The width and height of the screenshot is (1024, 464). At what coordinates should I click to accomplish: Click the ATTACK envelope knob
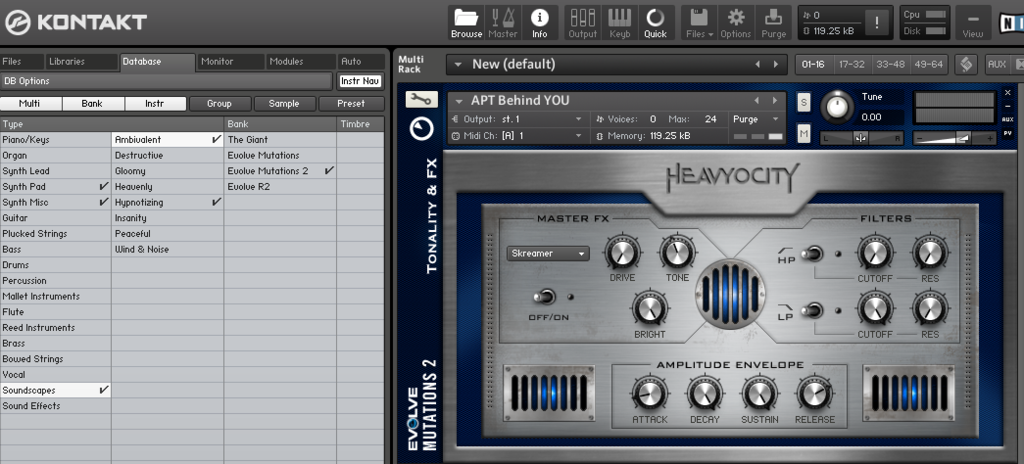[650, 394]
